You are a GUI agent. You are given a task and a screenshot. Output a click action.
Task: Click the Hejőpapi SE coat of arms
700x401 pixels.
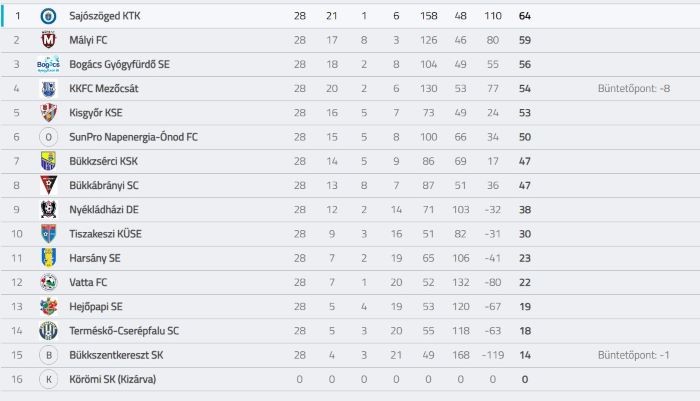[x=48, y=306]
